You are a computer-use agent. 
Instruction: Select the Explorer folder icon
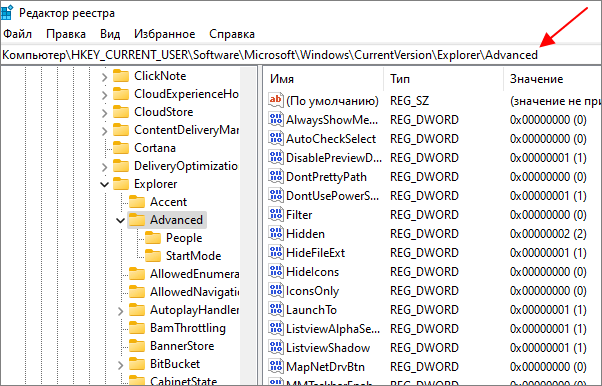121,184
